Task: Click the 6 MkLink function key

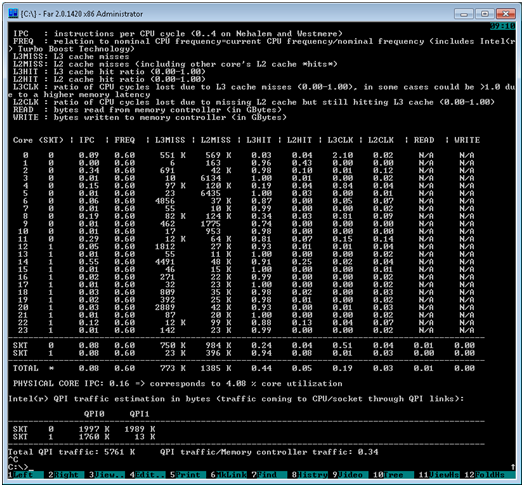Action: click(229, 474)
